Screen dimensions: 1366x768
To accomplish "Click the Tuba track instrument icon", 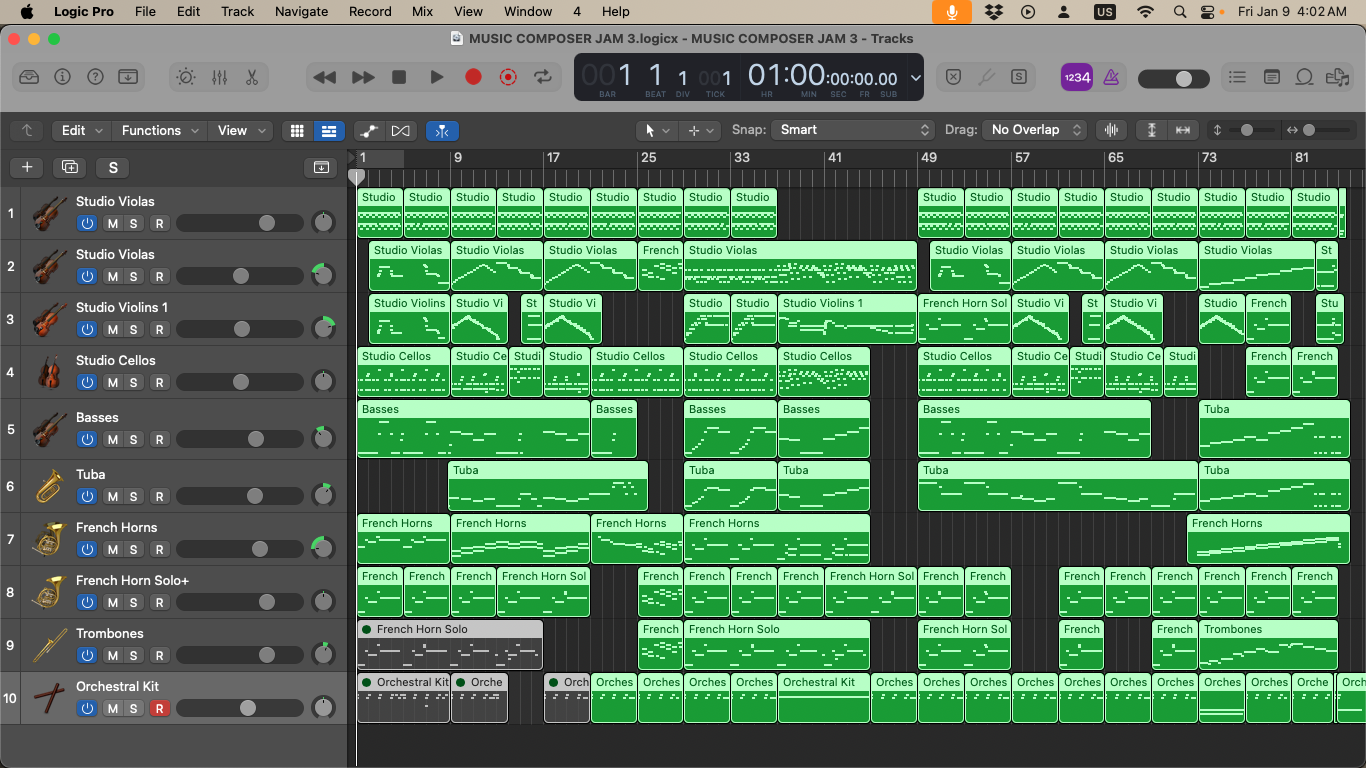I will coord(49,487).
